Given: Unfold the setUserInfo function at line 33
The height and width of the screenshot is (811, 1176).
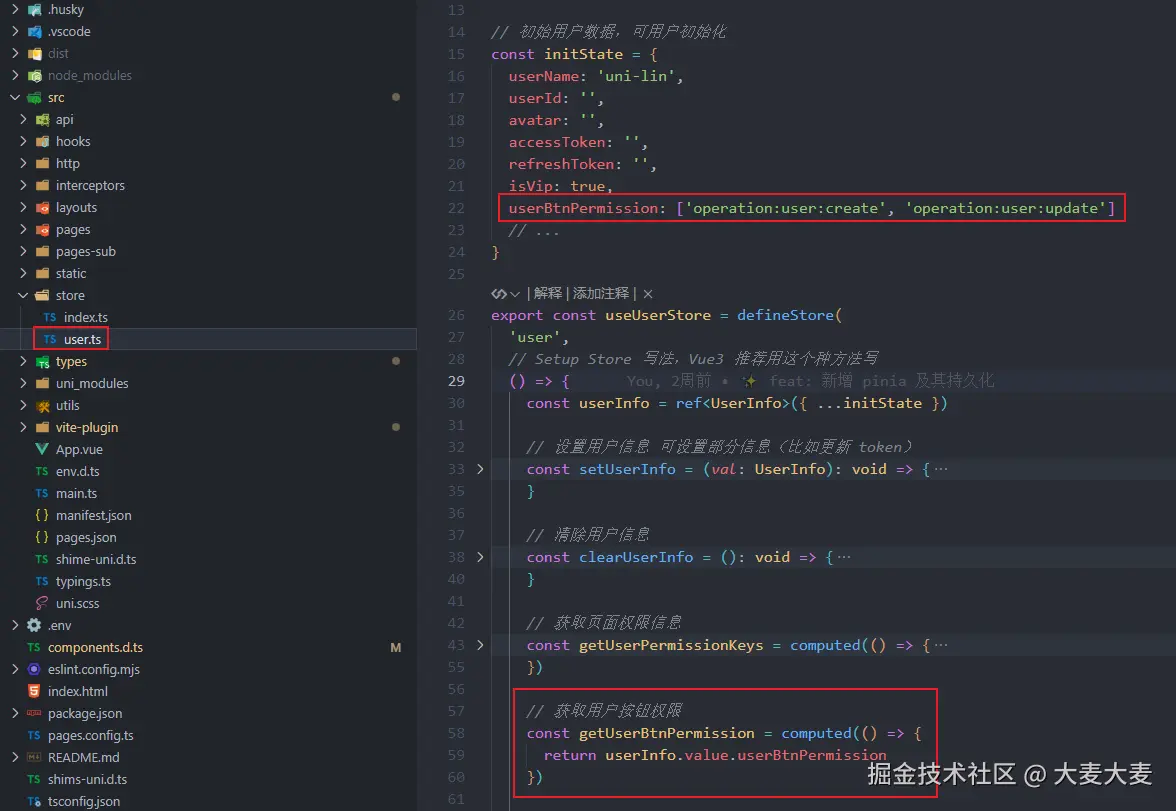Looking at the screenshot, I should [480, 469].
